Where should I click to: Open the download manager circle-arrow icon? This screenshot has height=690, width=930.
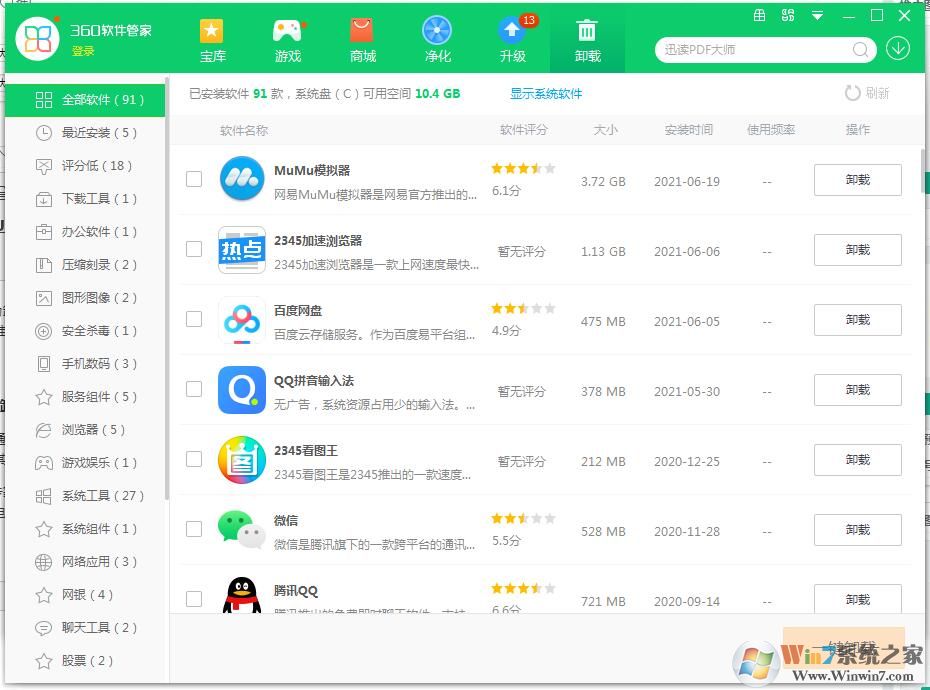pos(897,48)
